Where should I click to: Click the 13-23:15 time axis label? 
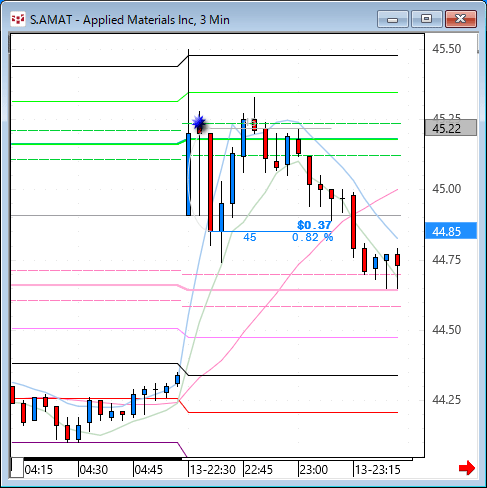coord(377,470)
